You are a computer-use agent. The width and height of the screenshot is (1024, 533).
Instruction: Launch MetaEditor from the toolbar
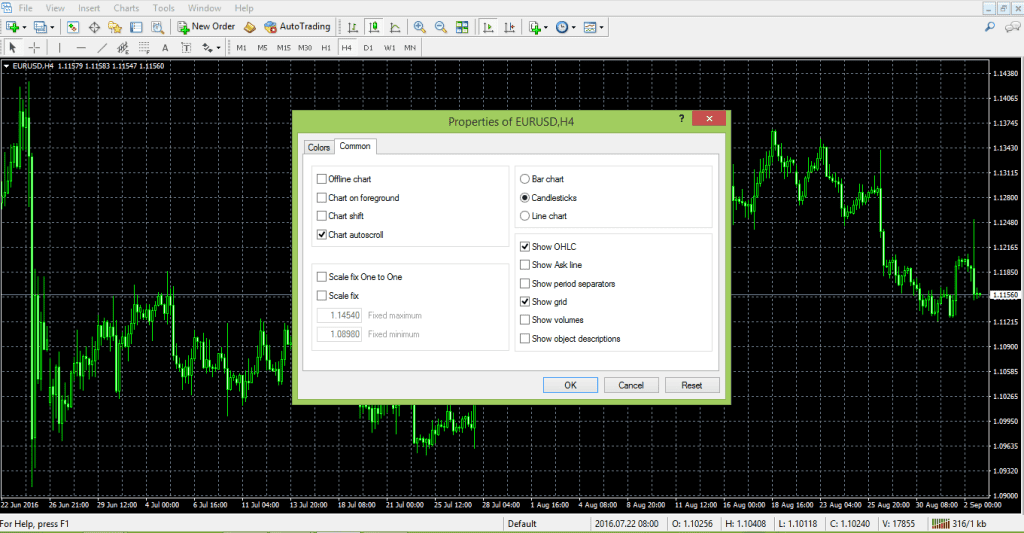click(x=249, y=27)
